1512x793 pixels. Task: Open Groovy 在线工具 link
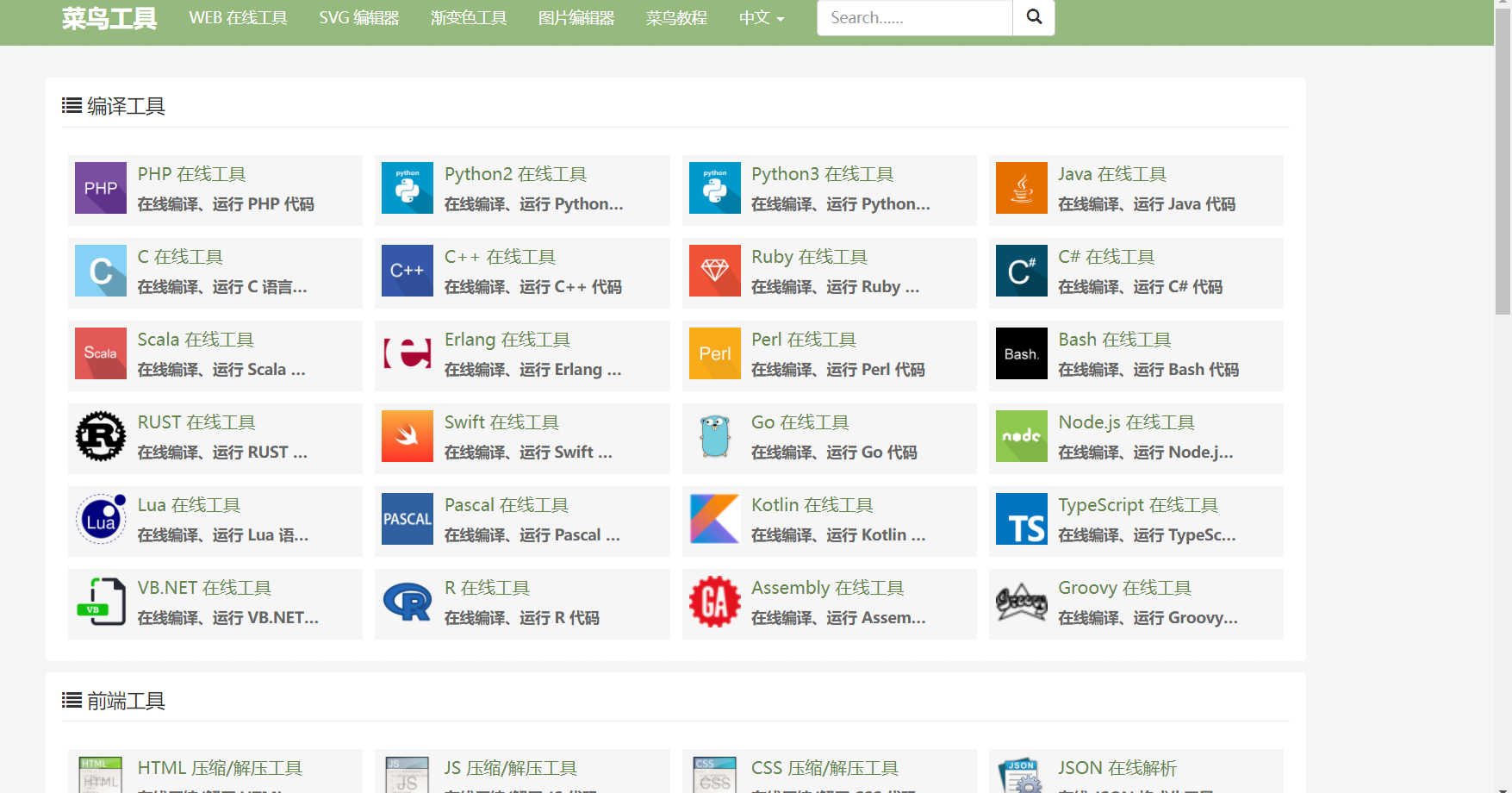pyautogui.click(x=1124, y=588)
